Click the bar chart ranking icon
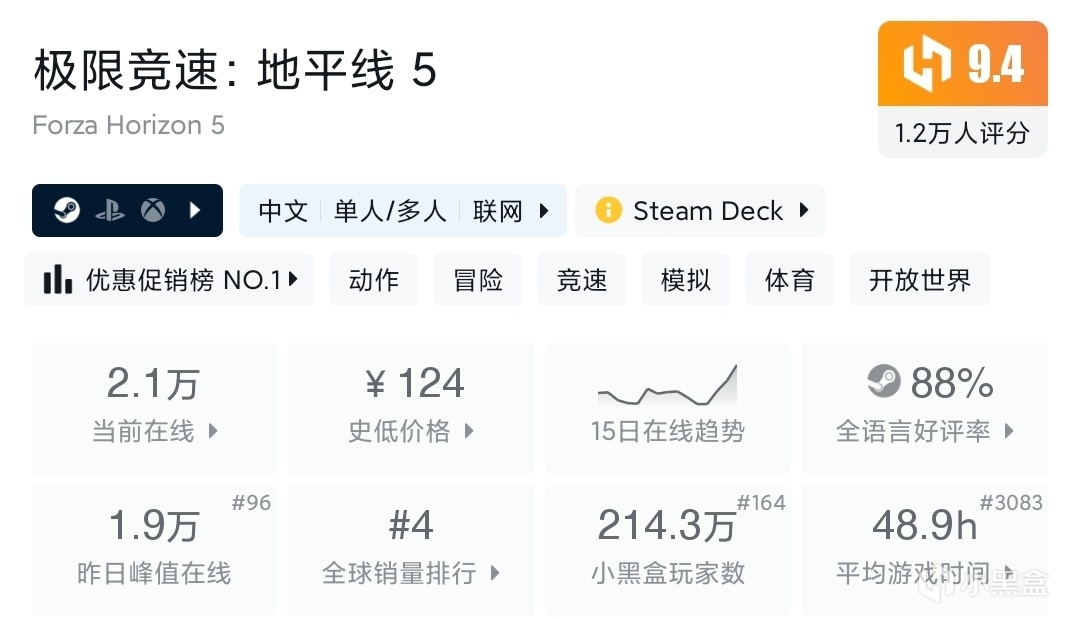The image size is (1080, 619). 57,279
